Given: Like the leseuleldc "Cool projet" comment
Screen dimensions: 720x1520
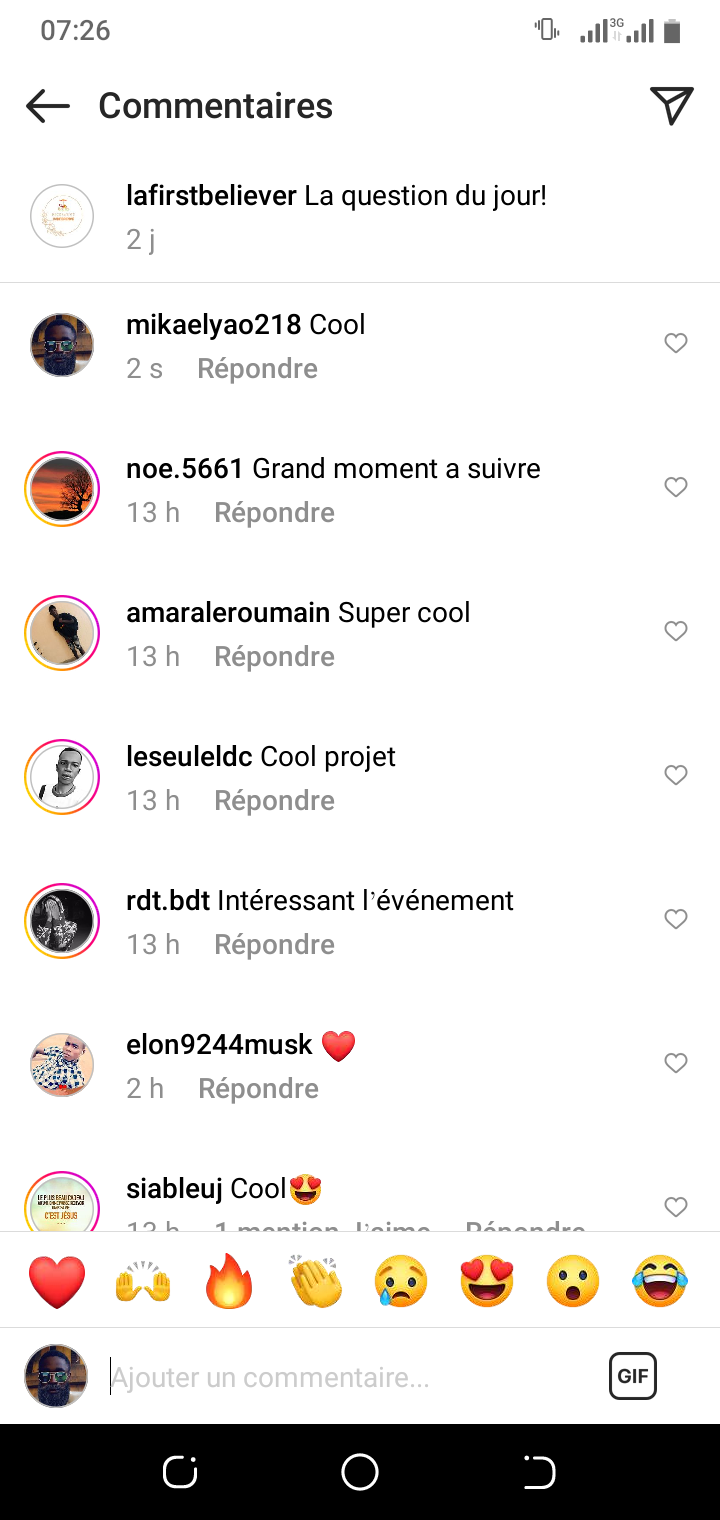Looking at the screenshot, I should pyautogui.click(x=676, y=775).
